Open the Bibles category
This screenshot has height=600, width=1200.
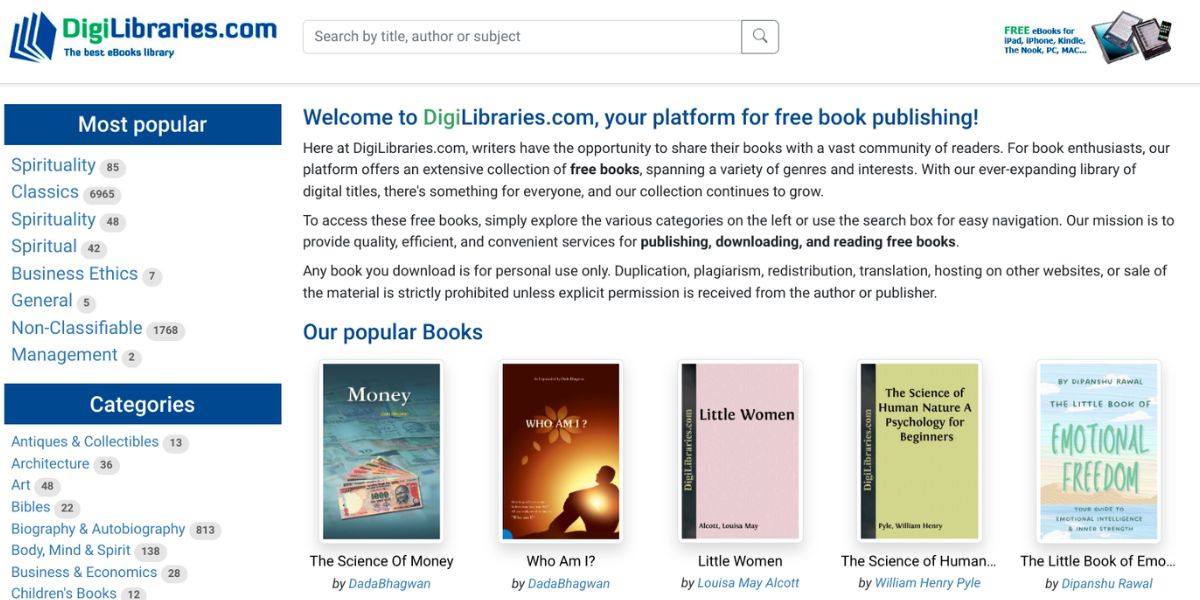(30, 507)
